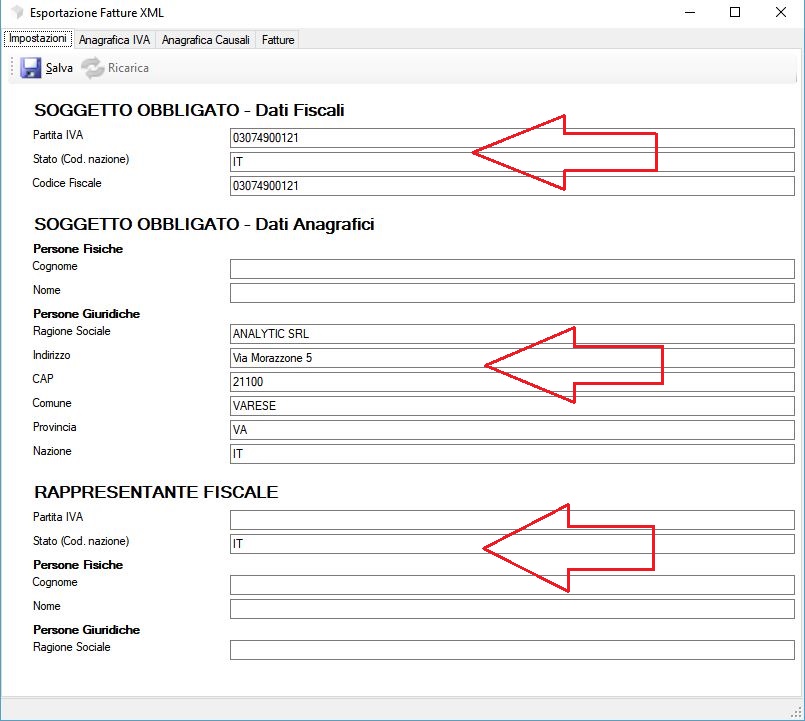The image size is (805, 721).
Task: Select the Ragione Sociale field containing ANALYTIC SRL
Action: tap(512, 334)
